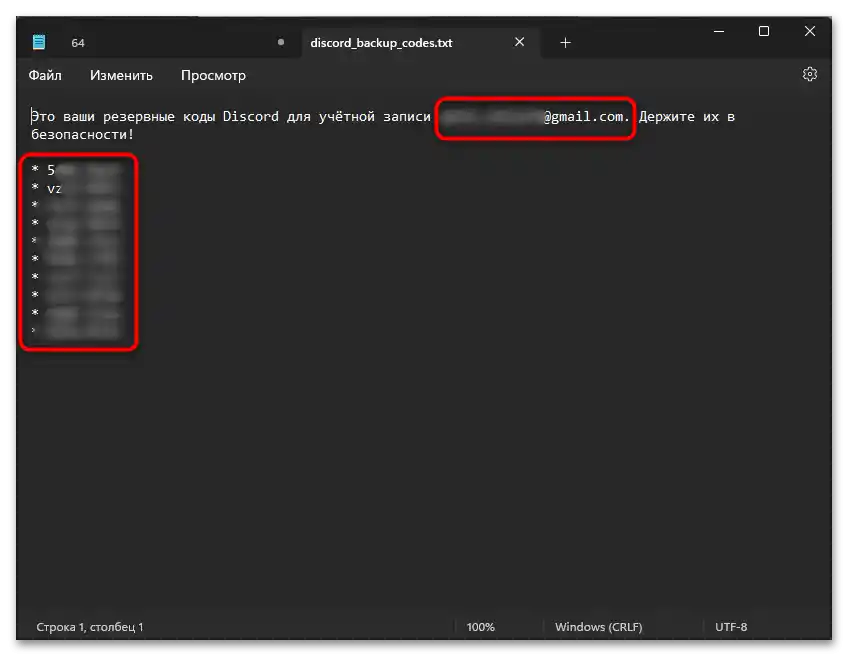Click unsaved changes dot on tab 64
The width and height of the screenshot is (848, 656).
281,42
